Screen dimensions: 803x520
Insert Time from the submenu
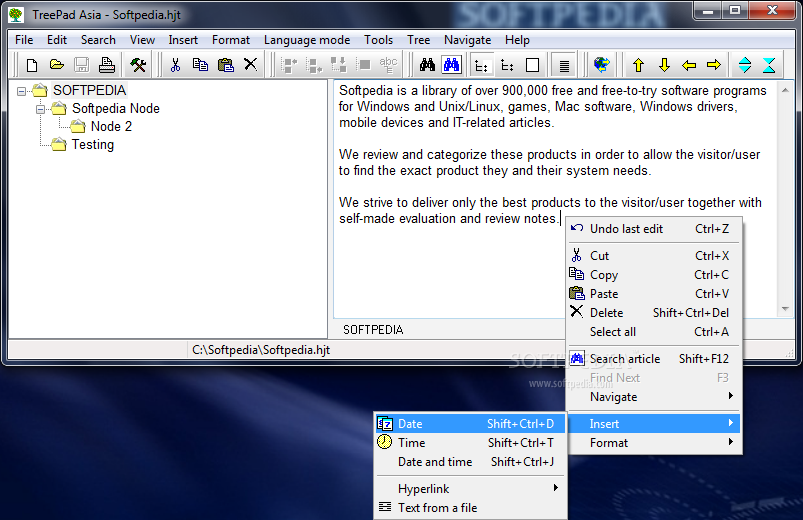pos(470,443)
